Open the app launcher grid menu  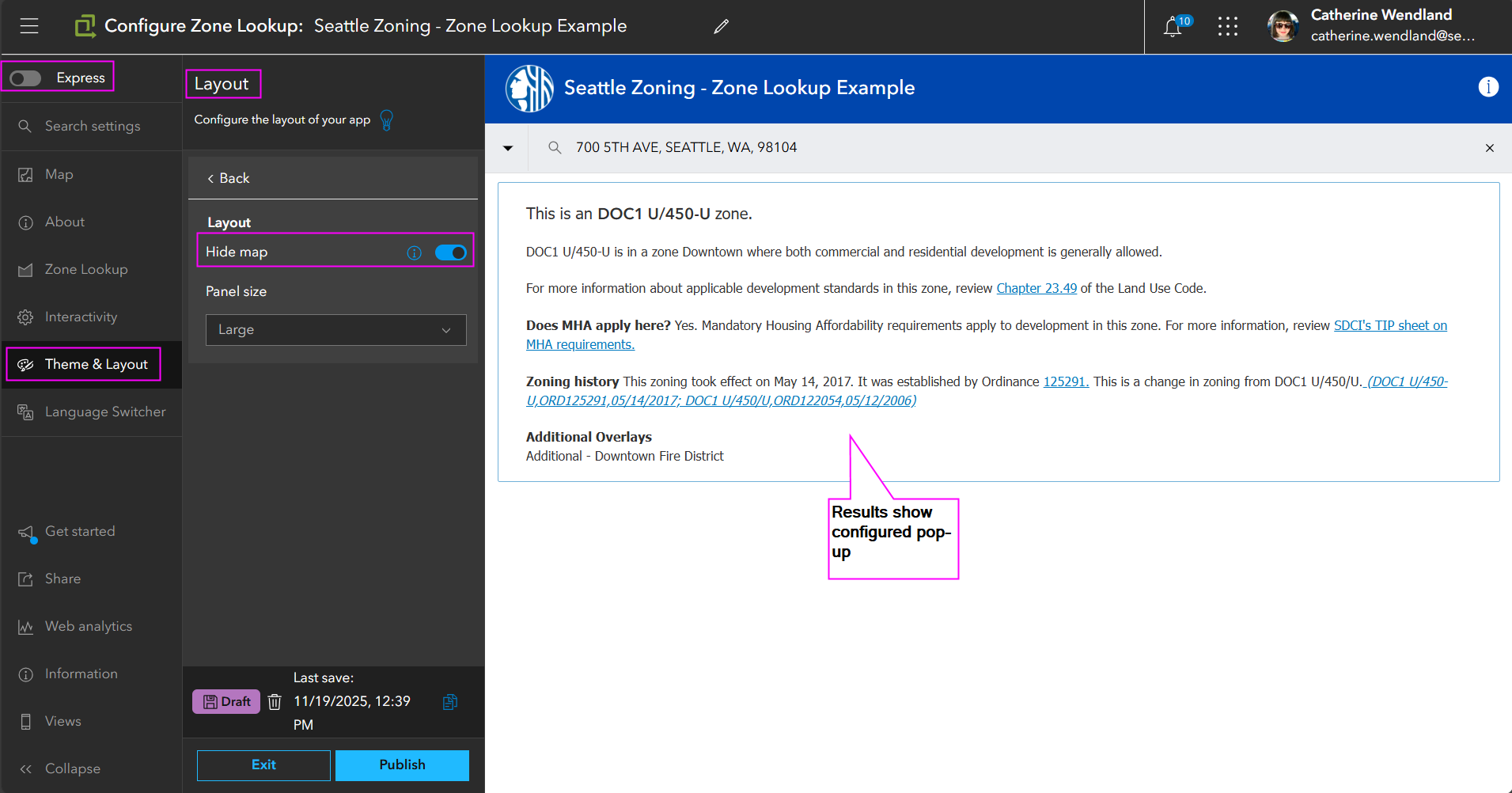pos(1227,26)
